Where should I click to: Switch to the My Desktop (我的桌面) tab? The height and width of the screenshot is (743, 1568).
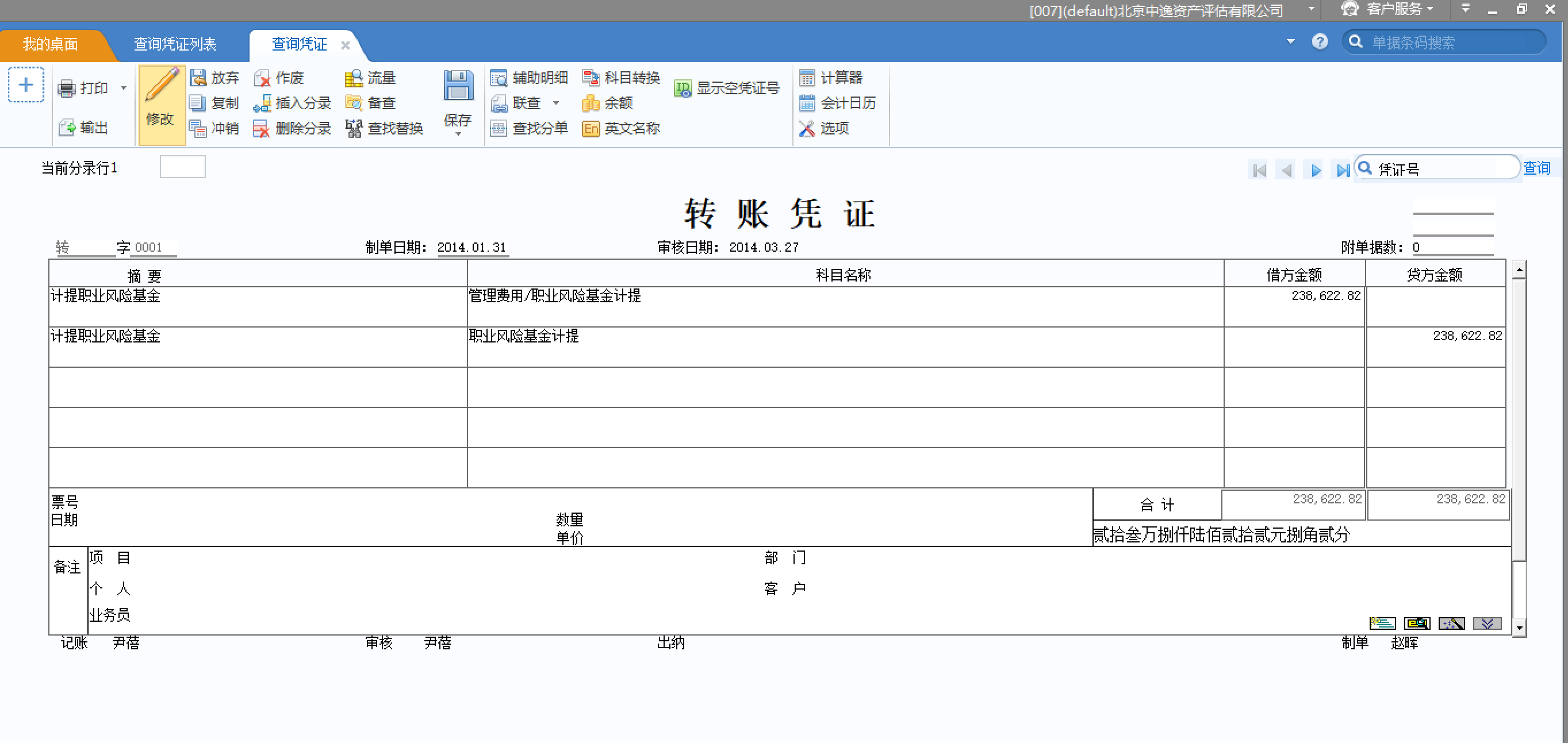pyautogui.click(x=51, y=44)
